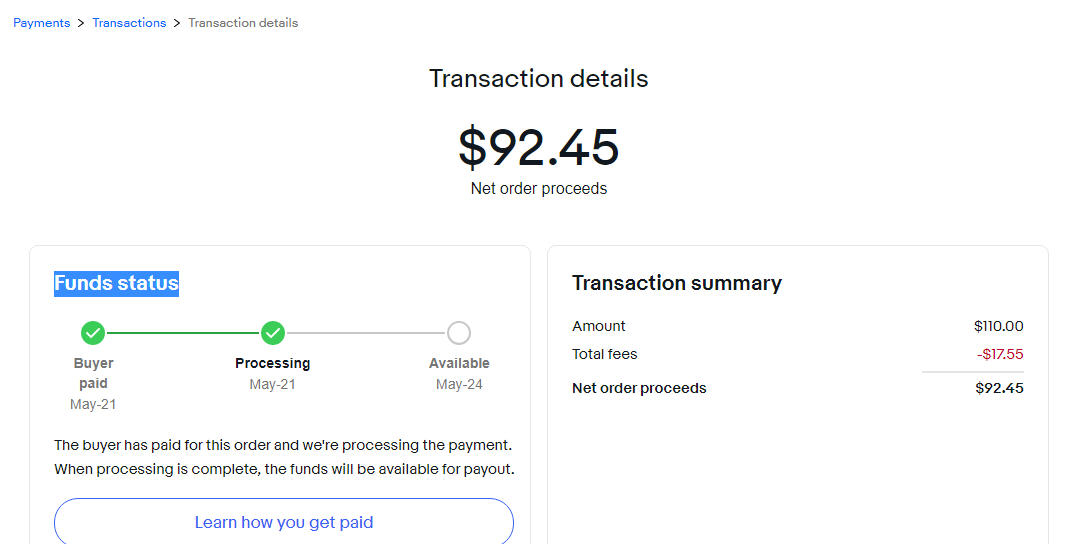The image size is (1080, 544).
Task: Select the red Total fees -$17.55 value
Action: point(1000,355)
